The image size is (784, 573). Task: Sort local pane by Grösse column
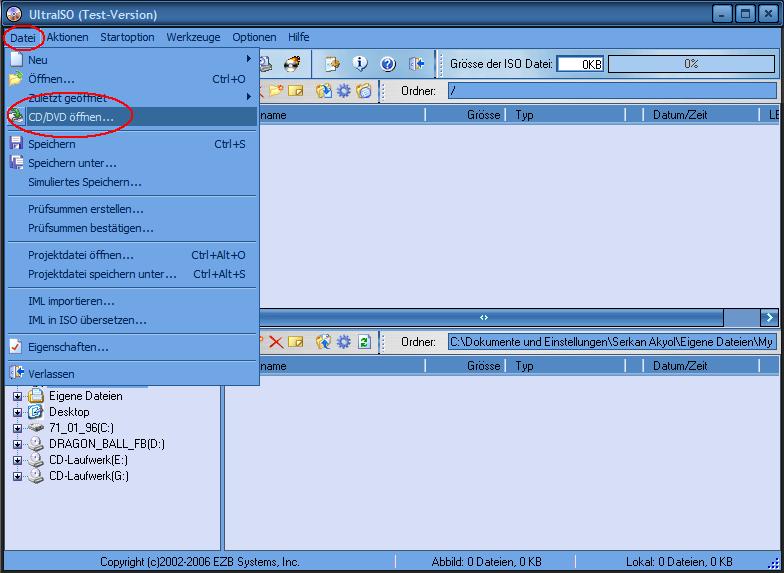coord(465,366)
